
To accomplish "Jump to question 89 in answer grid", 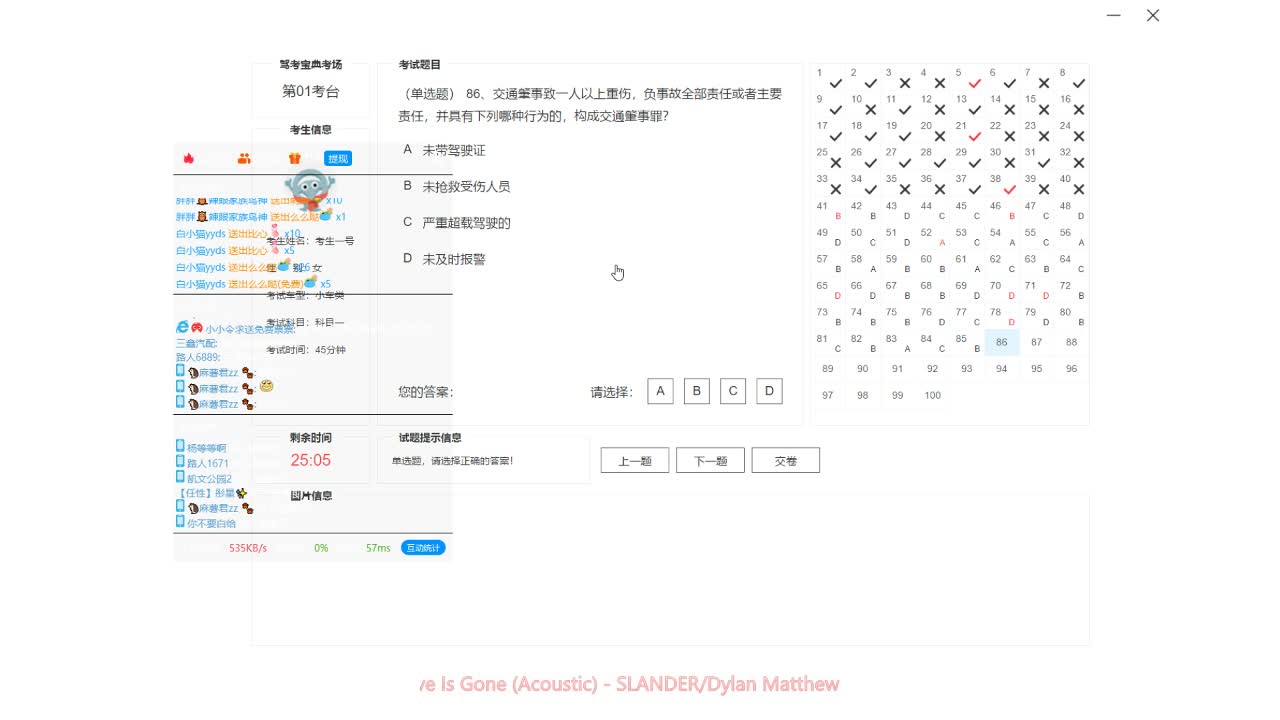I will (828, 369).
